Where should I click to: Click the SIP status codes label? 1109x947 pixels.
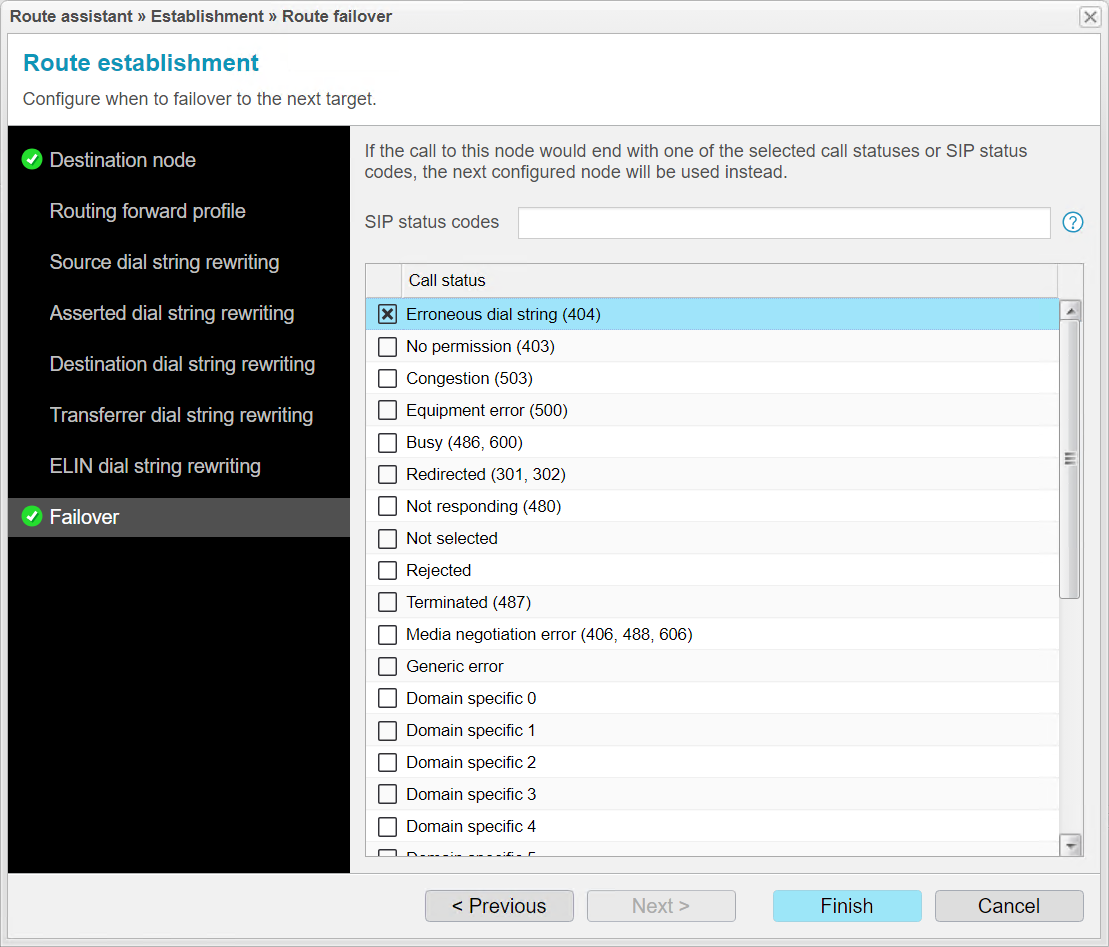point(431,222)
